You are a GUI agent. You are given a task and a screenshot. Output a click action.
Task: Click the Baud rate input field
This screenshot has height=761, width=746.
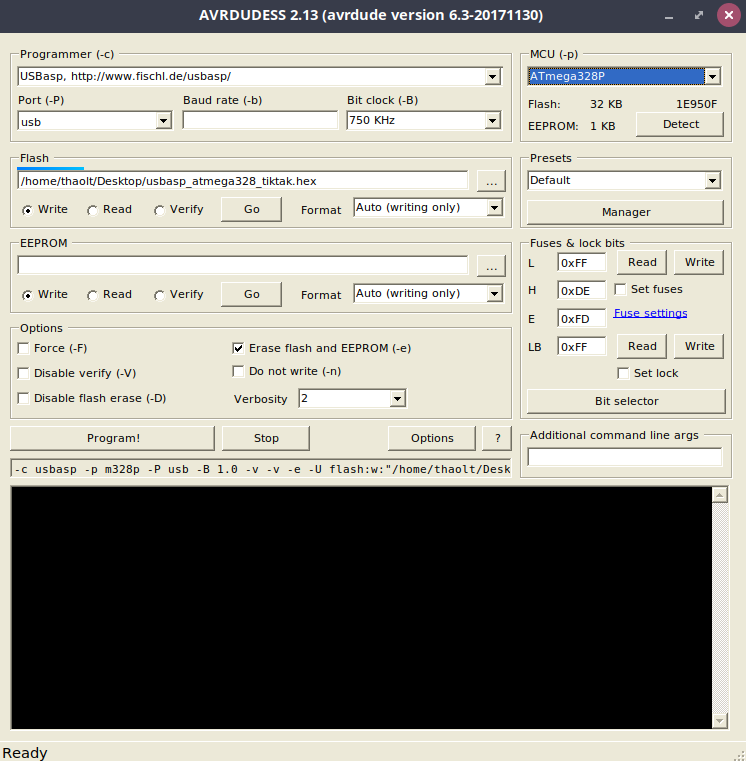[x=260, y=120]
